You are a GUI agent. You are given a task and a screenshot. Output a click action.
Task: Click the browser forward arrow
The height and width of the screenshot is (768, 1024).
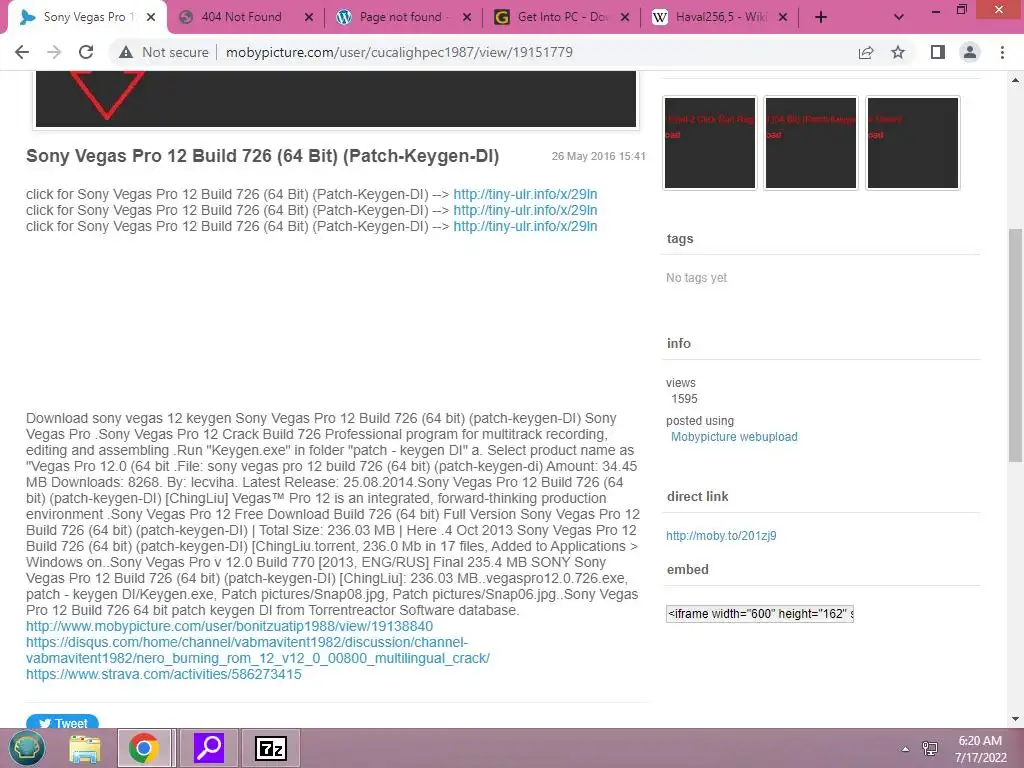tap(54, 52)
